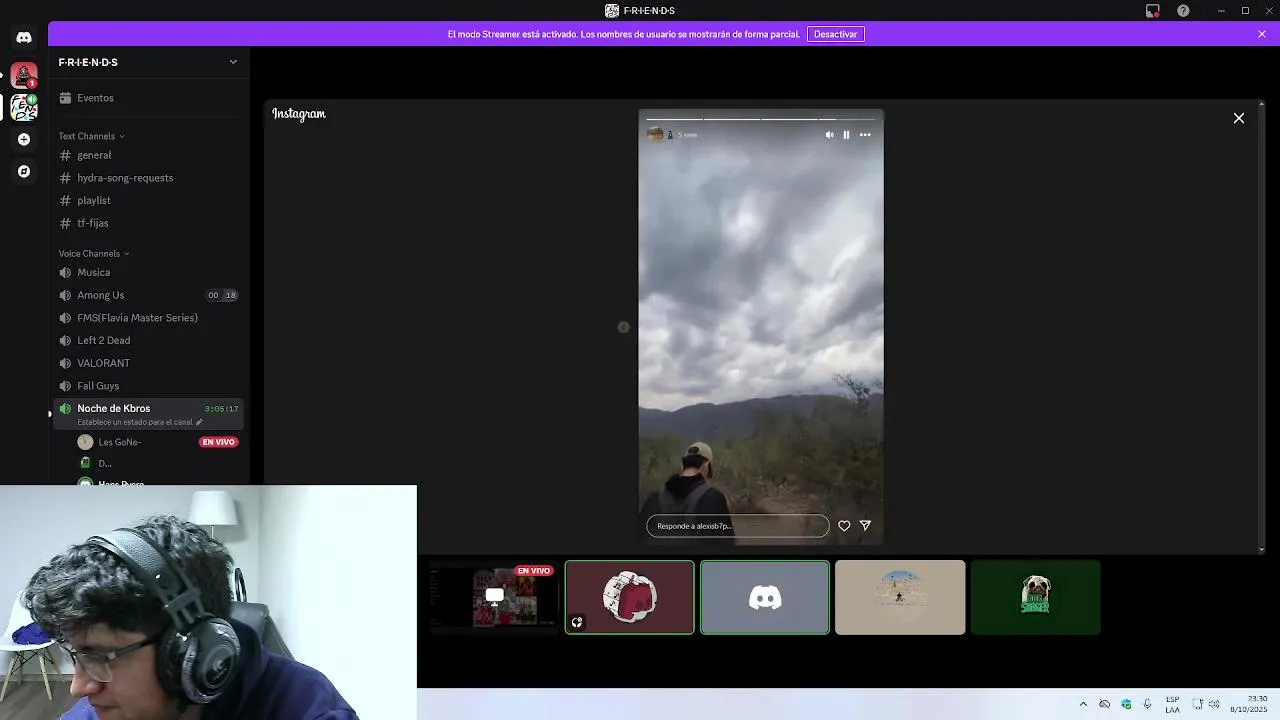
Task: Click the Among Us user count 00 18
Action: pos(222,295)
